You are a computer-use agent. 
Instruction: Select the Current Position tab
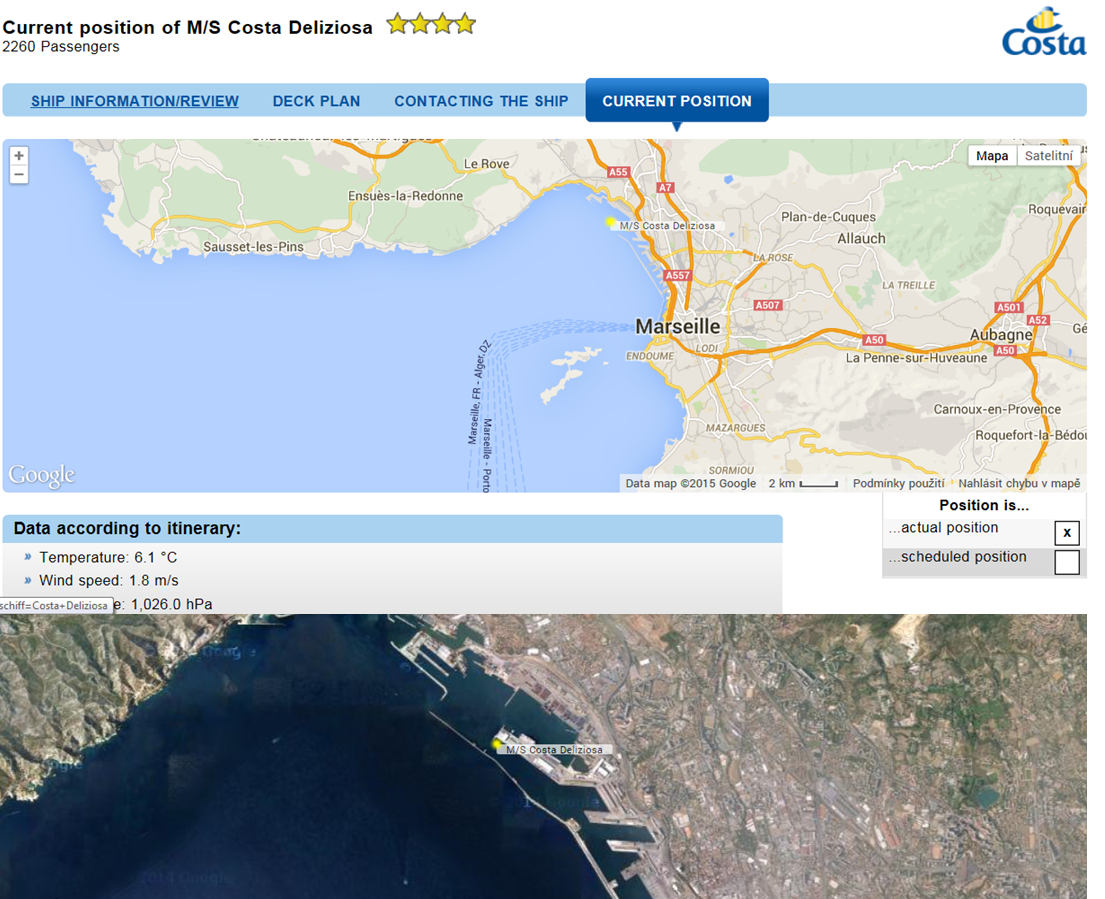click(677, 101)
